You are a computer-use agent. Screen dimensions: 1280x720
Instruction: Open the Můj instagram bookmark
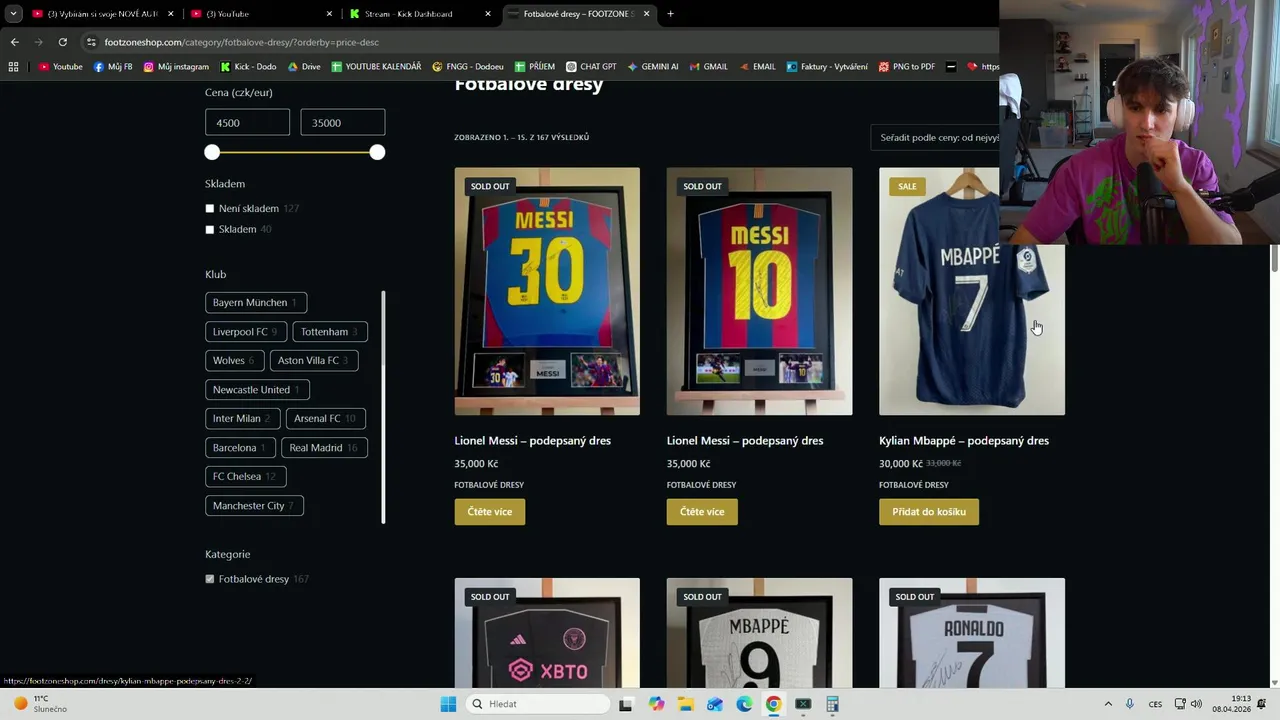(176, 67)
